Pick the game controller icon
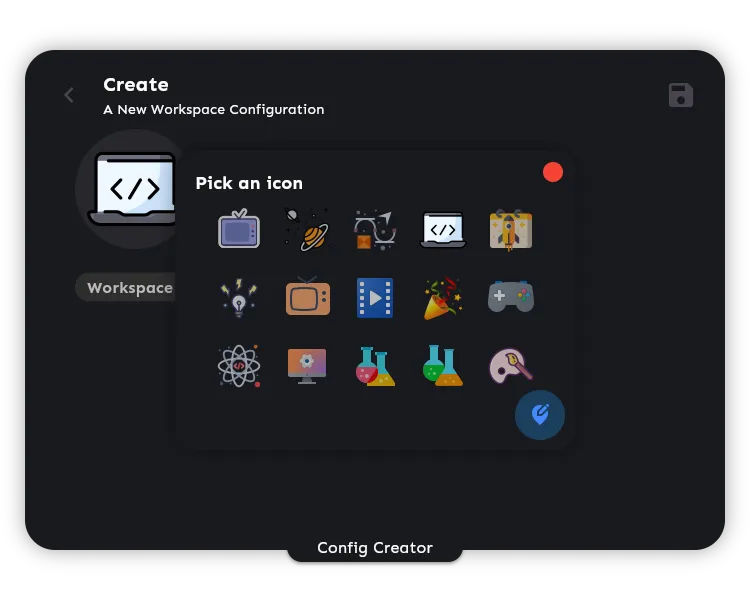This screenshot has height=600, width=750. 510,297
